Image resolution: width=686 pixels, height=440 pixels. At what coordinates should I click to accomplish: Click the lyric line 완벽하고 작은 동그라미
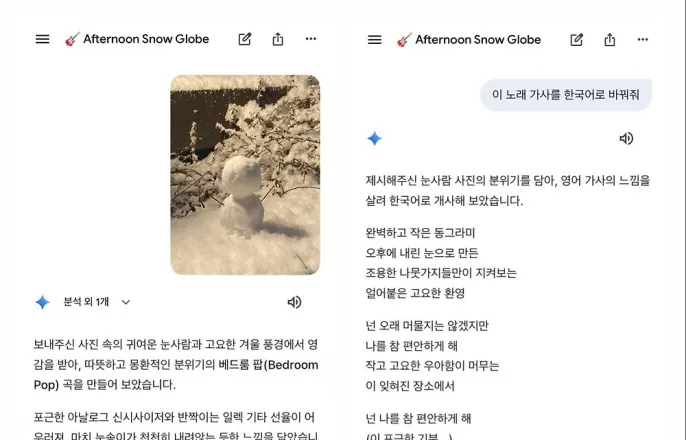(420, 233)
